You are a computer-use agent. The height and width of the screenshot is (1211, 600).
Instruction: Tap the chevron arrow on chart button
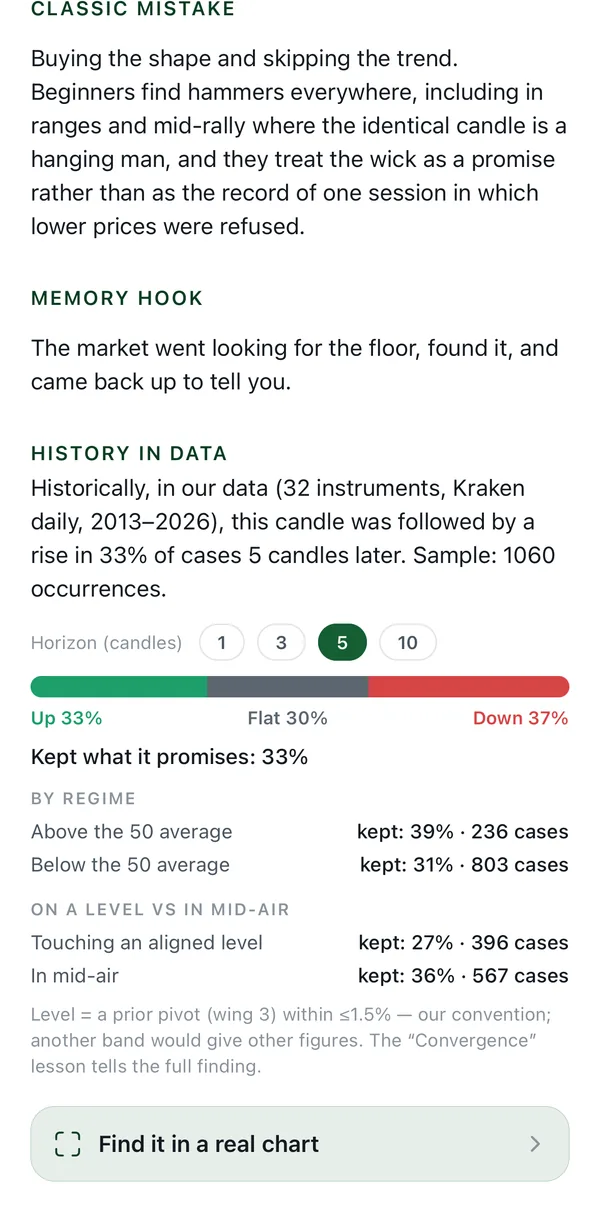(535, 1144)
